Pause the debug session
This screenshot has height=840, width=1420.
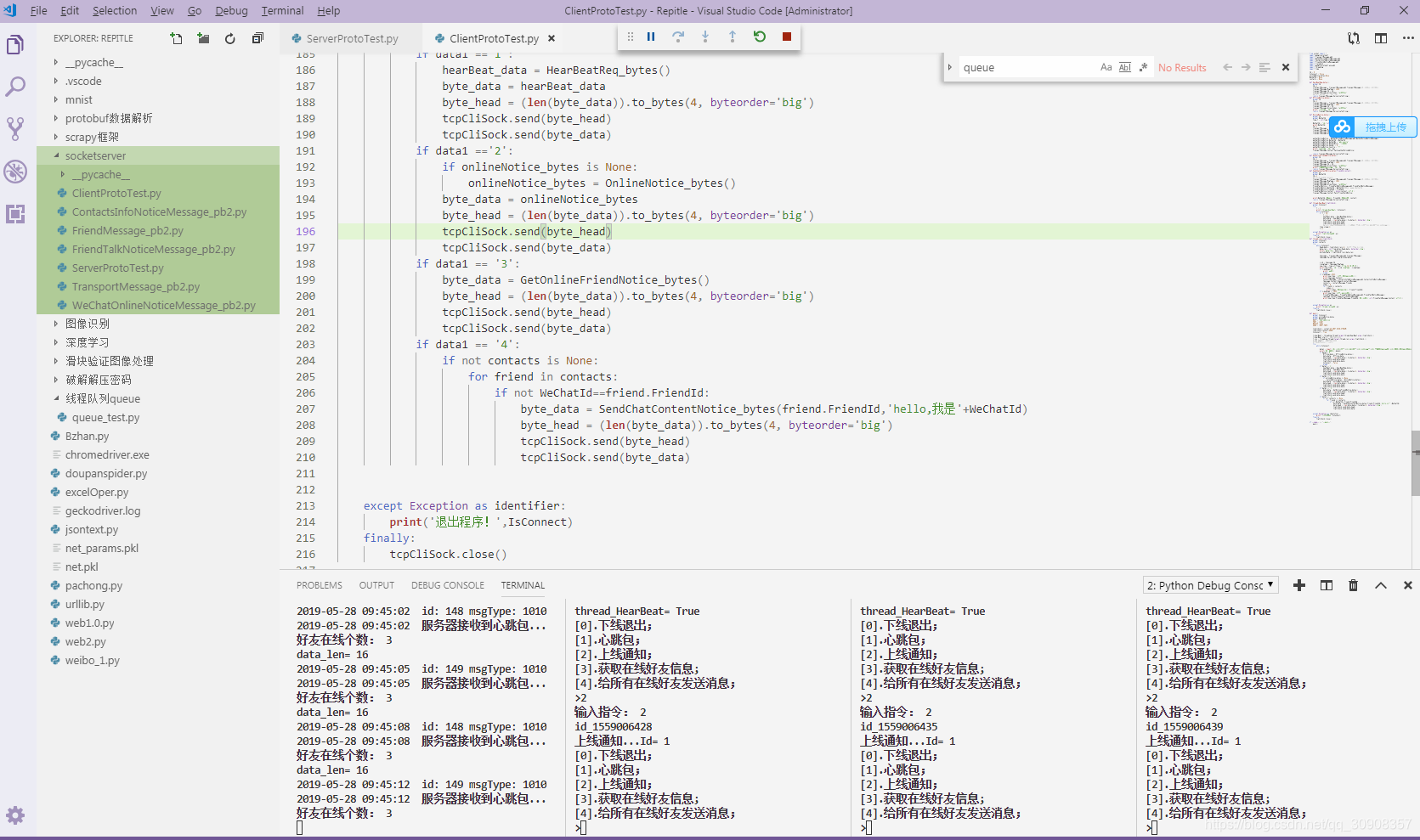click(651, 37)
